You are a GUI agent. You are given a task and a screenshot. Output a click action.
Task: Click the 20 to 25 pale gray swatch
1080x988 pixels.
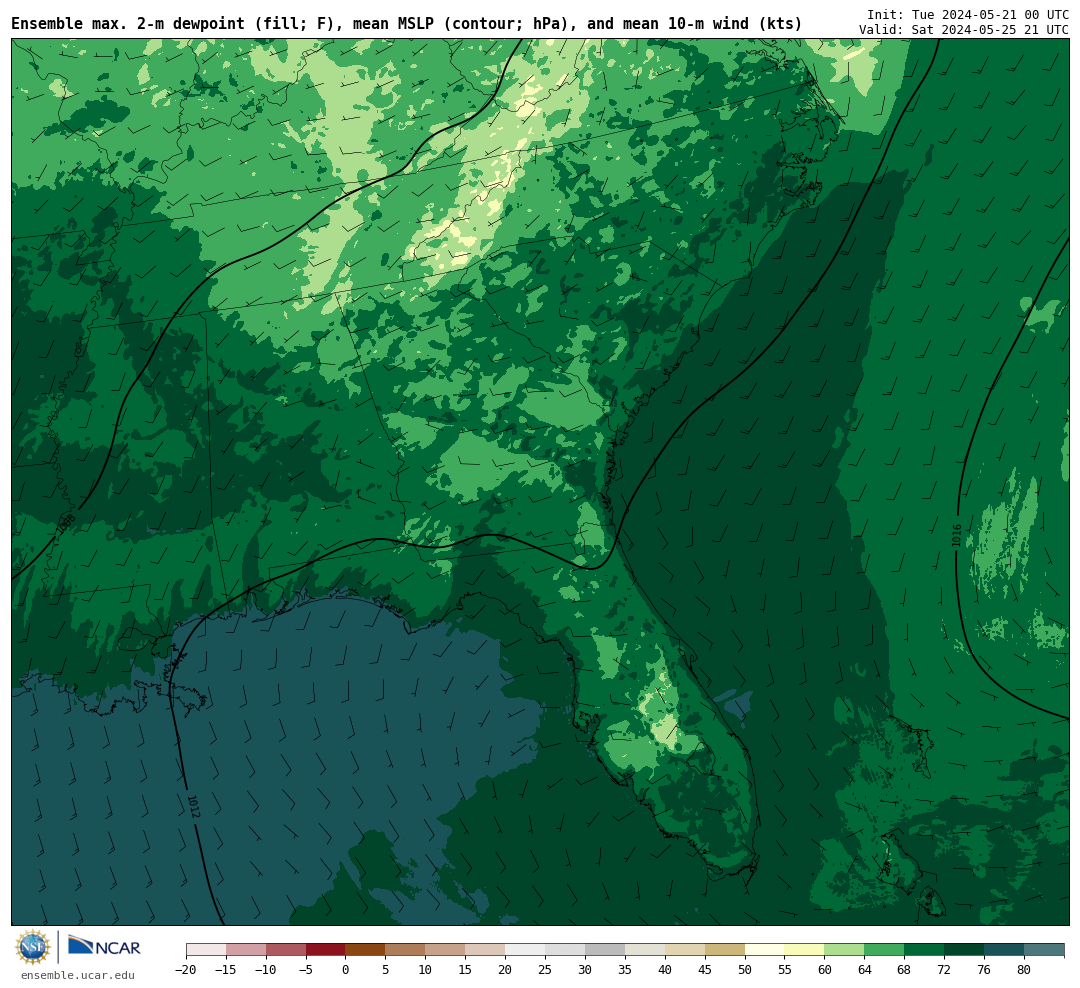526,950
